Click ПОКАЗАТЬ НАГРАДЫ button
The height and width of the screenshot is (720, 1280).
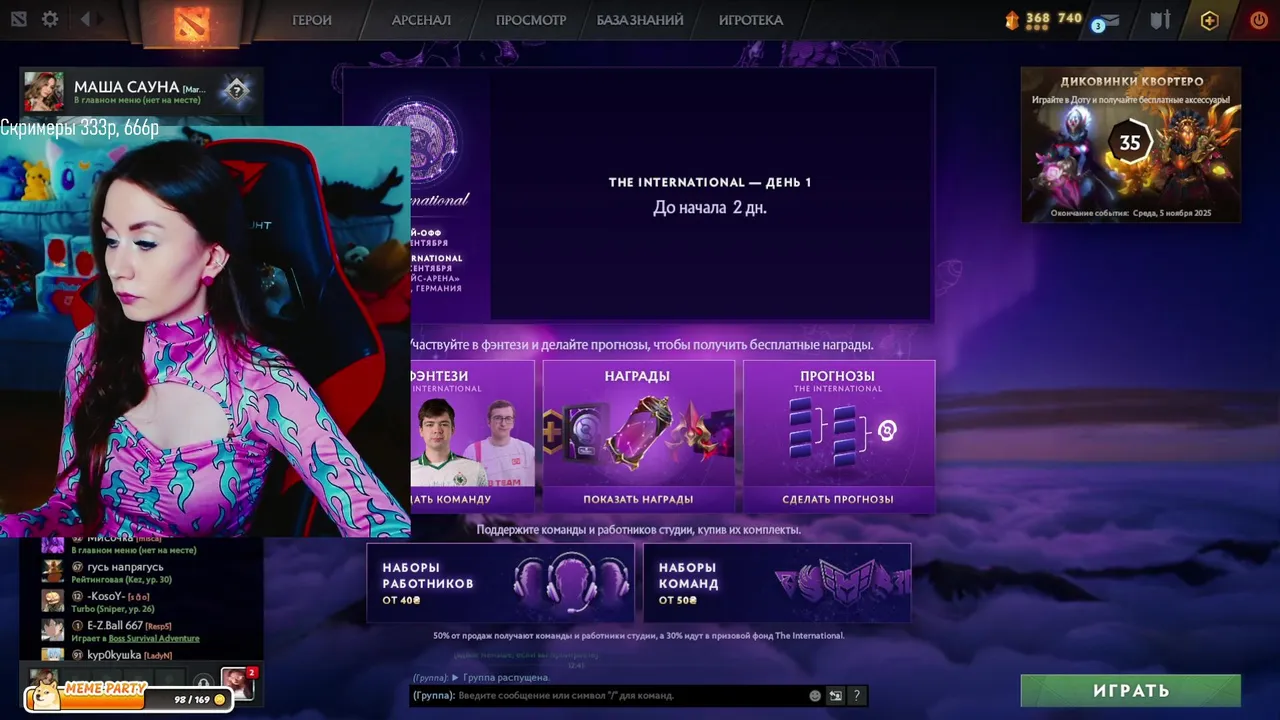(x=638, y=499)
